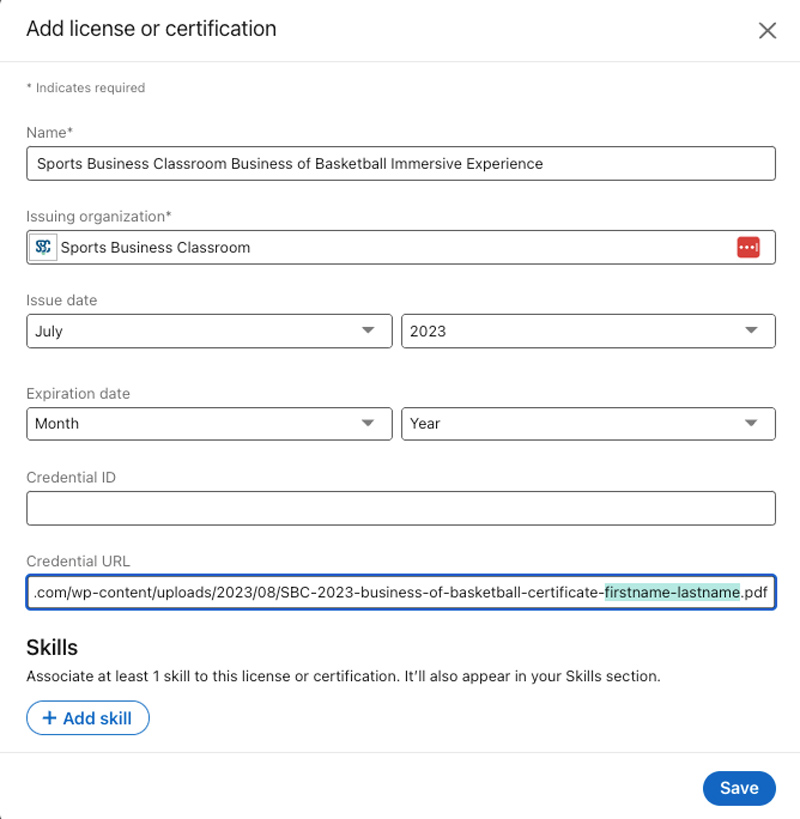Image resolution: width=800 pixels, height=819 pixels.
Task: Click into the certification Name text field
Action: pyautogui.click(x=400, y=163)
